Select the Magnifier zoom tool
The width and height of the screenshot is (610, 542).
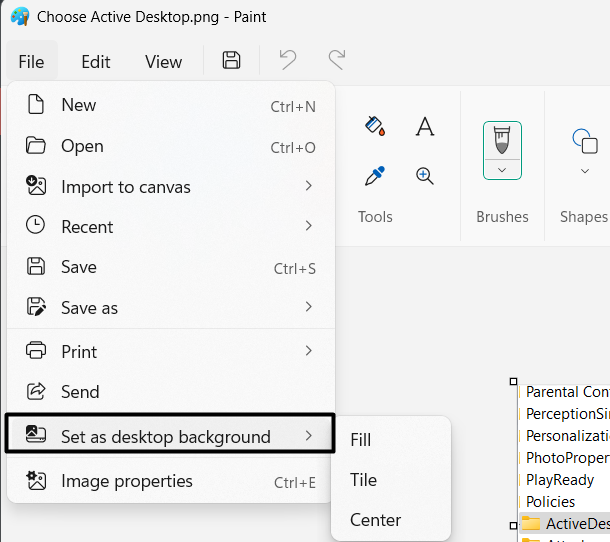(x=425, y=176)
